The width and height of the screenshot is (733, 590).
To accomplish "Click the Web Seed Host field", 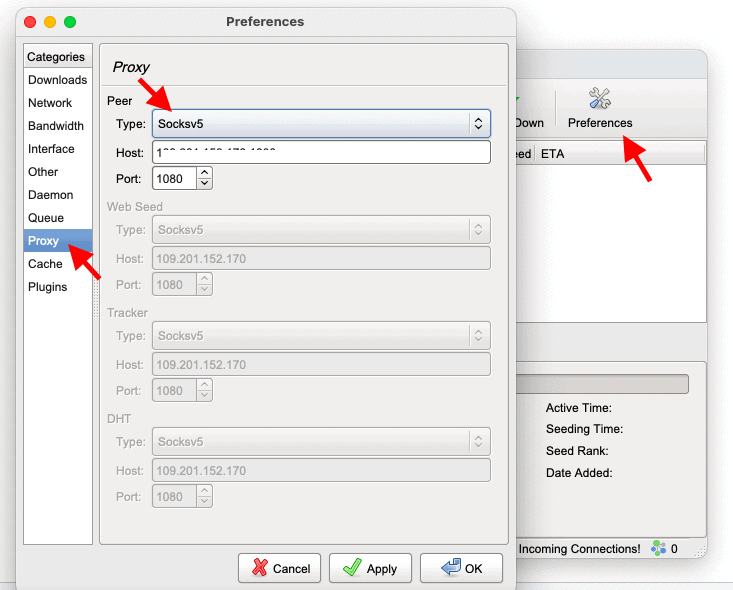I will pos(321,259).
